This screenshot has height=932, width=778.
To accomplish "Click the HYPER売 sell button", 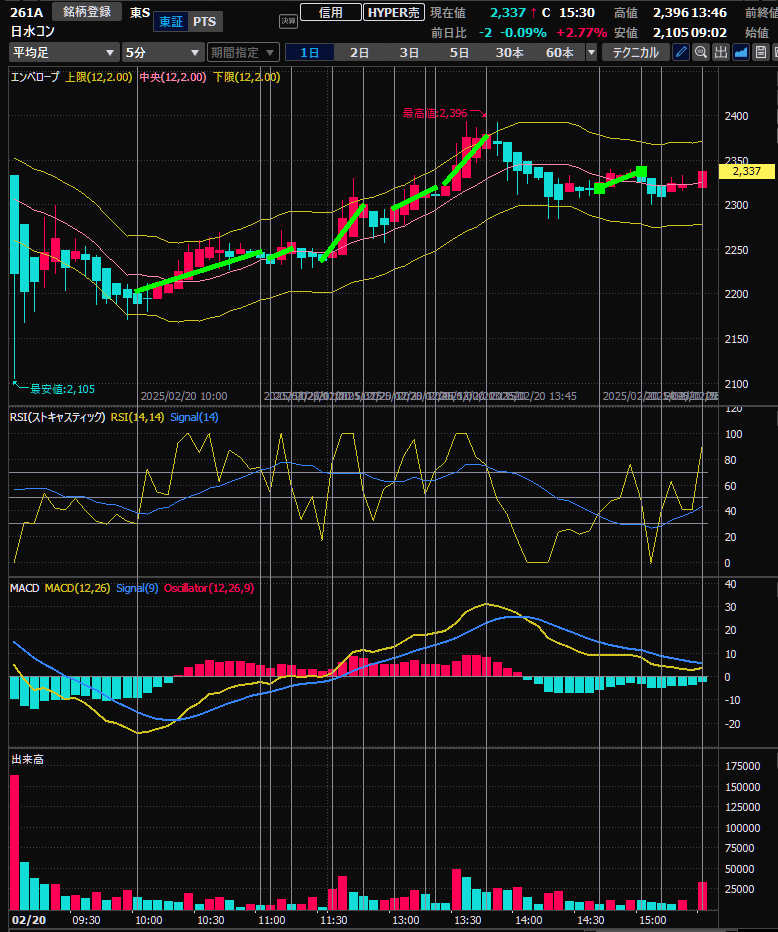I will click(393, 12).
